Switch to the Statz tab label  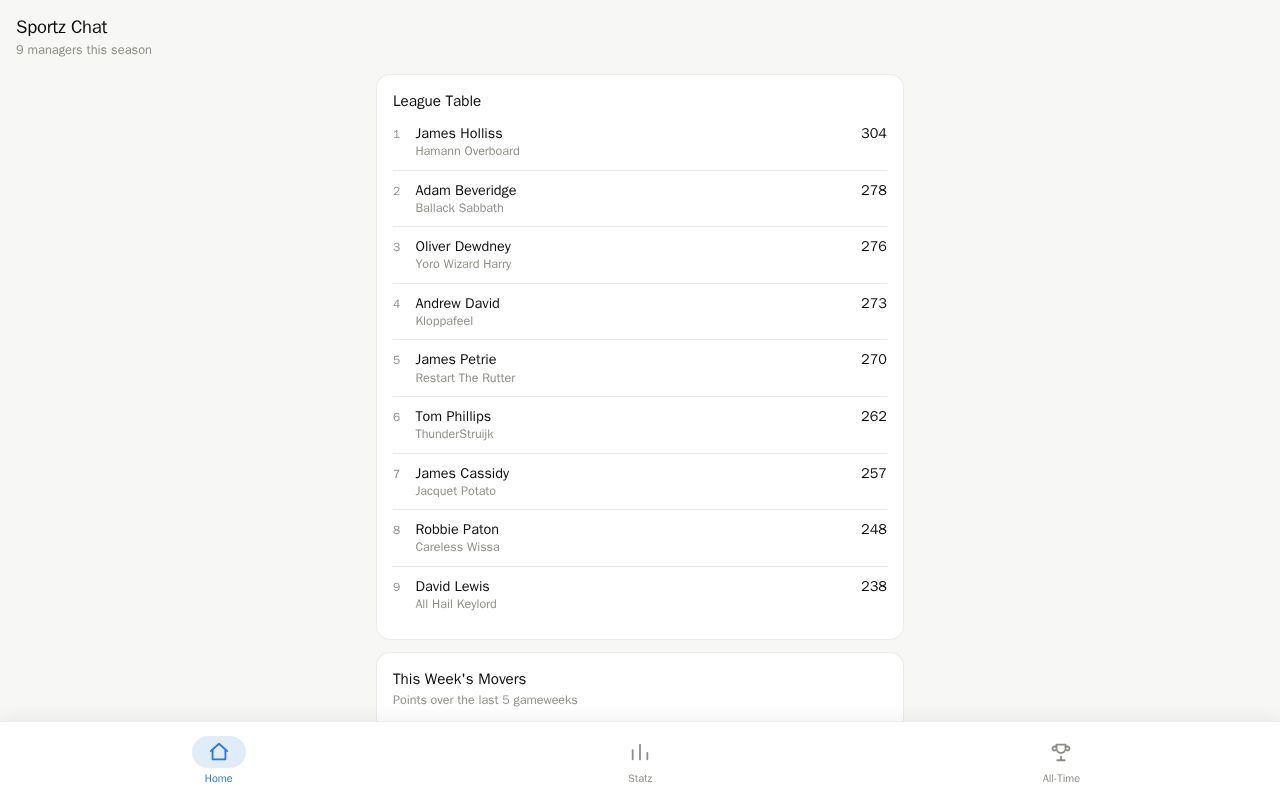[x=640, y=778]
